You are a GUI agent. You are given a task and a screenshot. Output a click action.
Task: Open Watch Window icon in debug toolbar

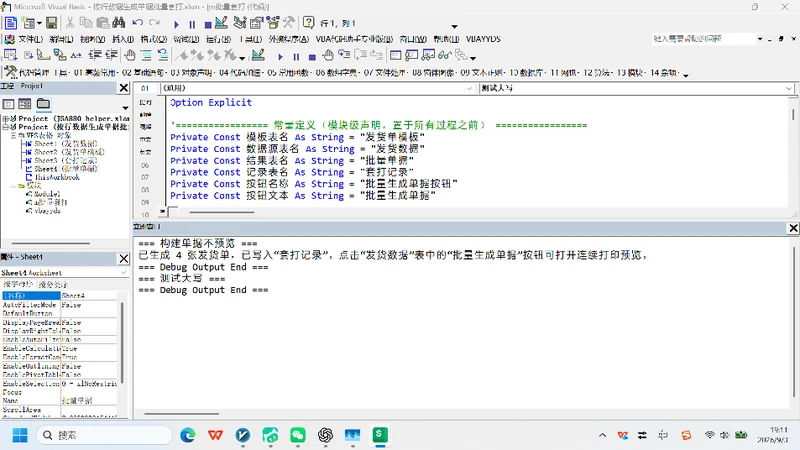click(x=428, y=55)
